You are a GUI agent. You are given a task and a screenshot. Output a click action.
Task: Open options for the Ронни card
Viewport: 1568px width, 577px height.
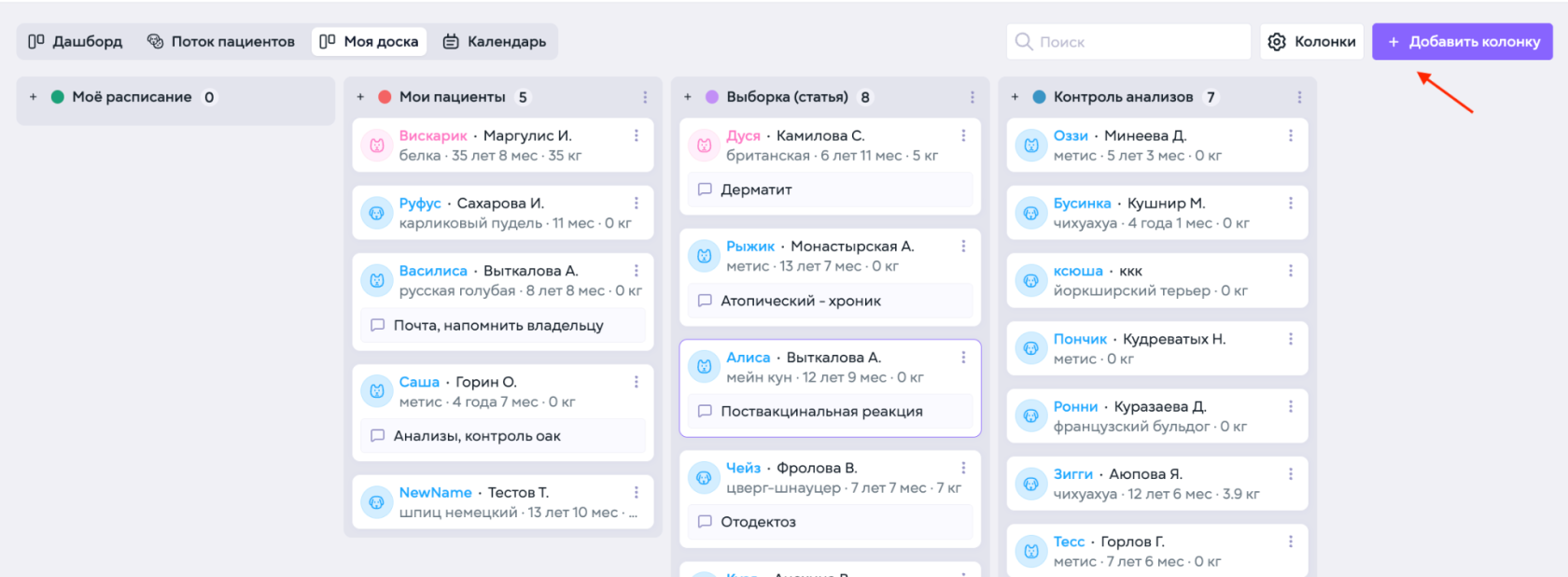tap(1291, 406)
